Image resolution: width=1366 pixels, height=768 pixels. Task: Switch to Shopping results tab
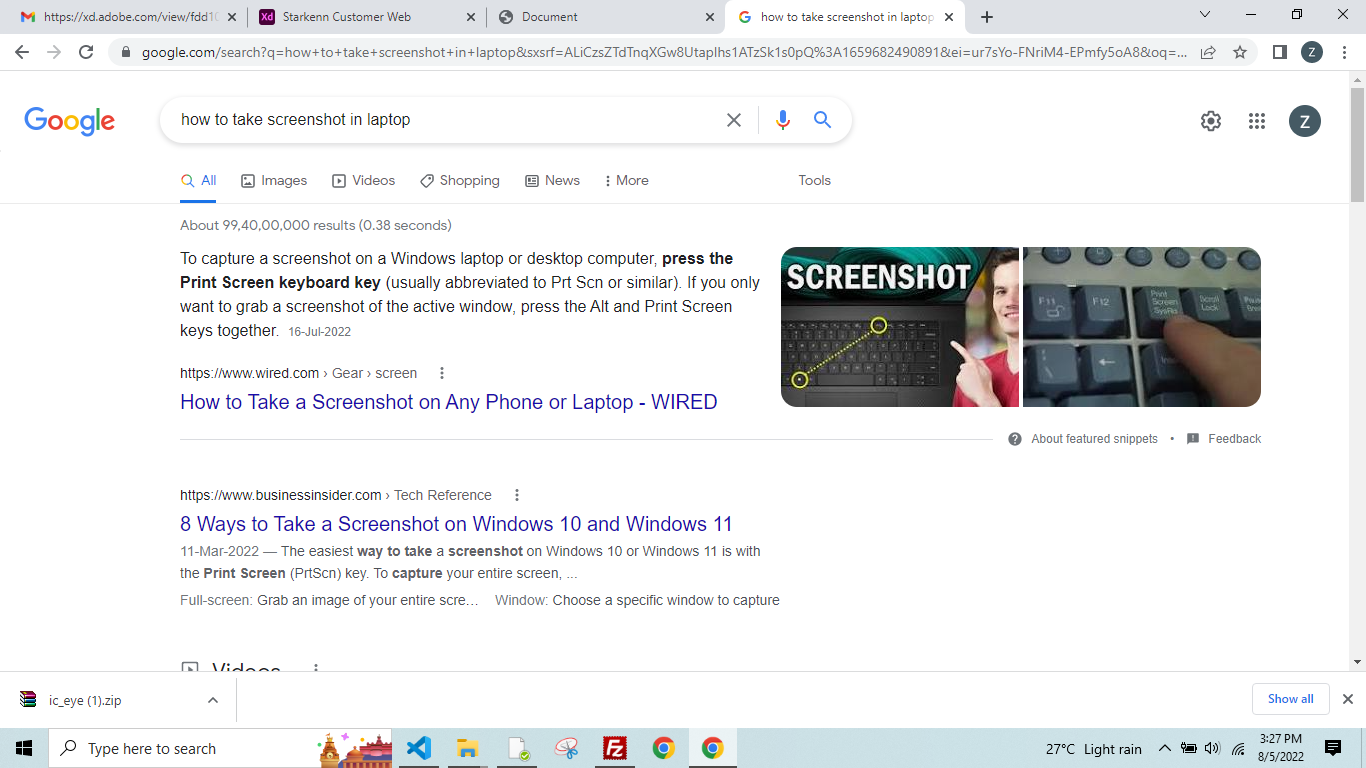coord(460,181)
